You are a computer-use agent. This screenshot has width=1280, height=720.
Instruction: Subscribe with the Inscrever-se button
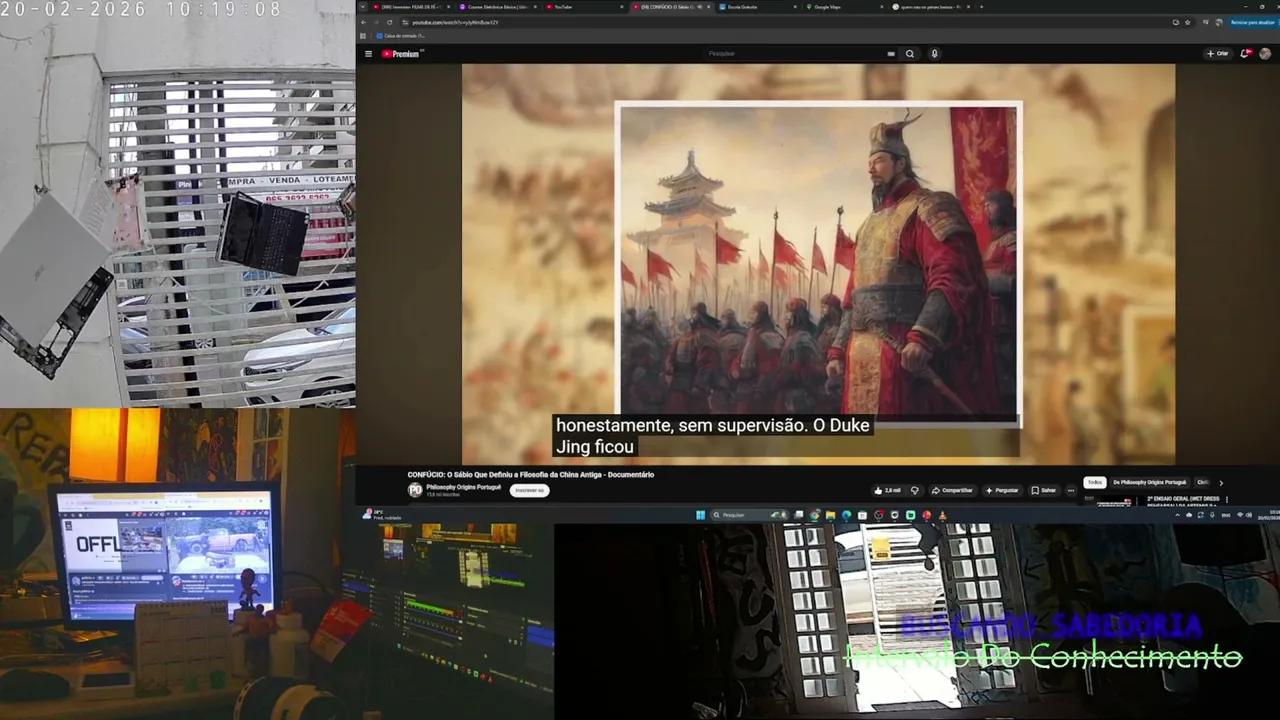click(528, 490)
